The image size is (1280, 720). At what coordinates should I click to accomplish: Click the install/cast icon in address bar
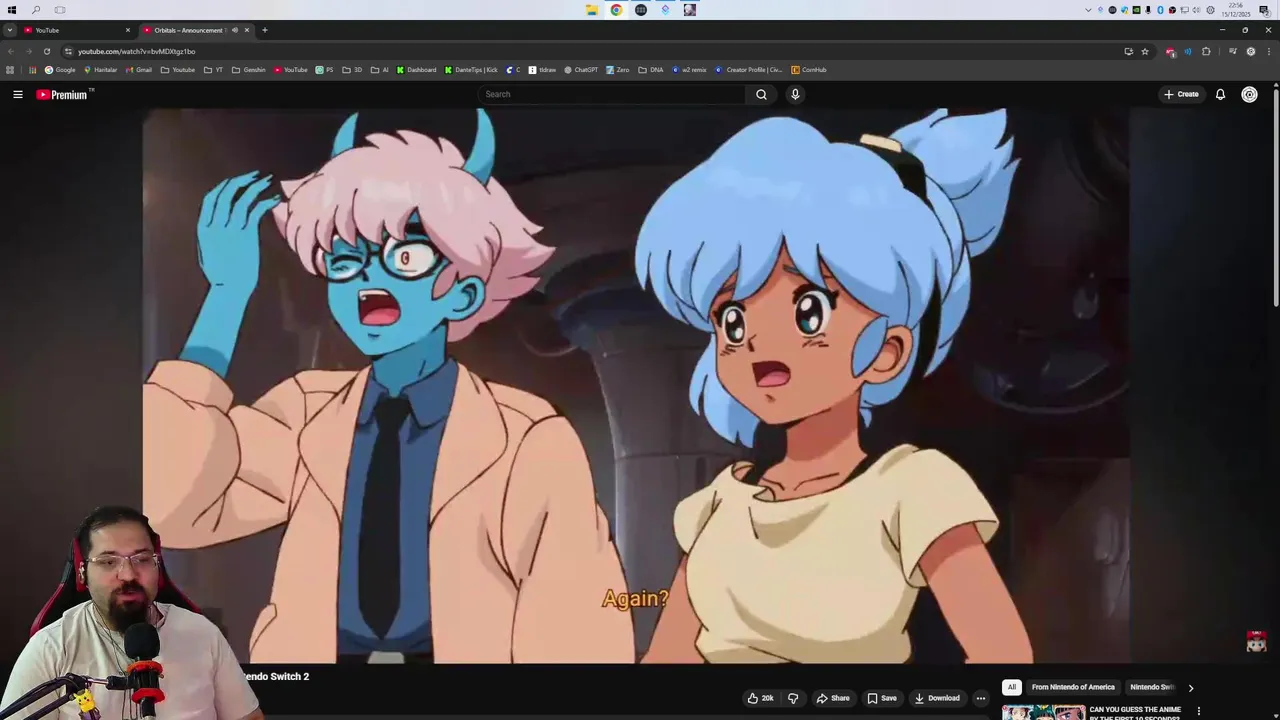coord(1129,51)
